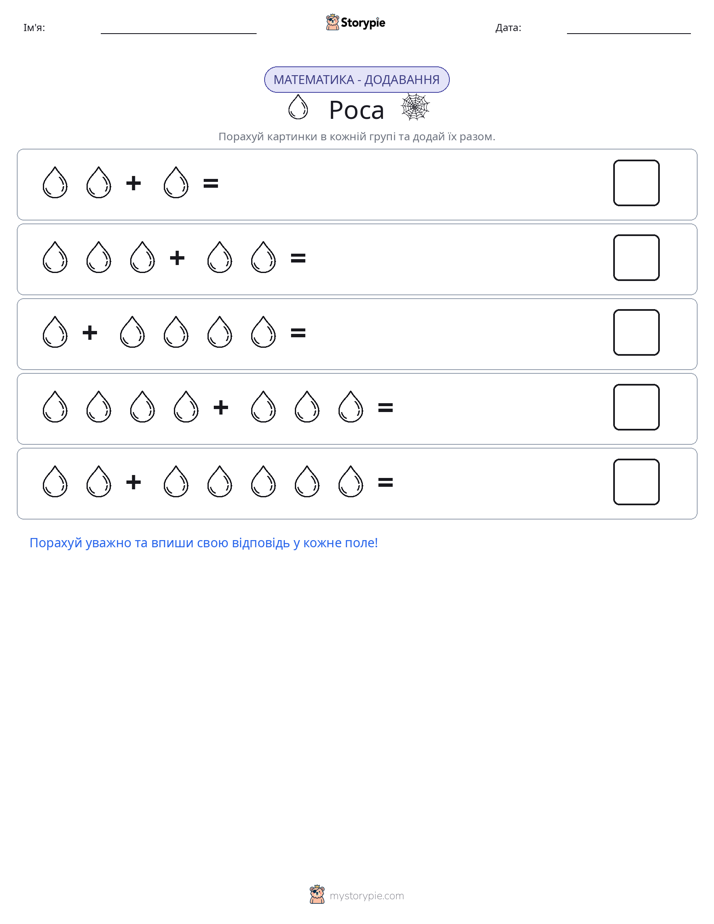Select the answer box in second row
This screenshot has width=714, height=924.
tap(636, 258)
